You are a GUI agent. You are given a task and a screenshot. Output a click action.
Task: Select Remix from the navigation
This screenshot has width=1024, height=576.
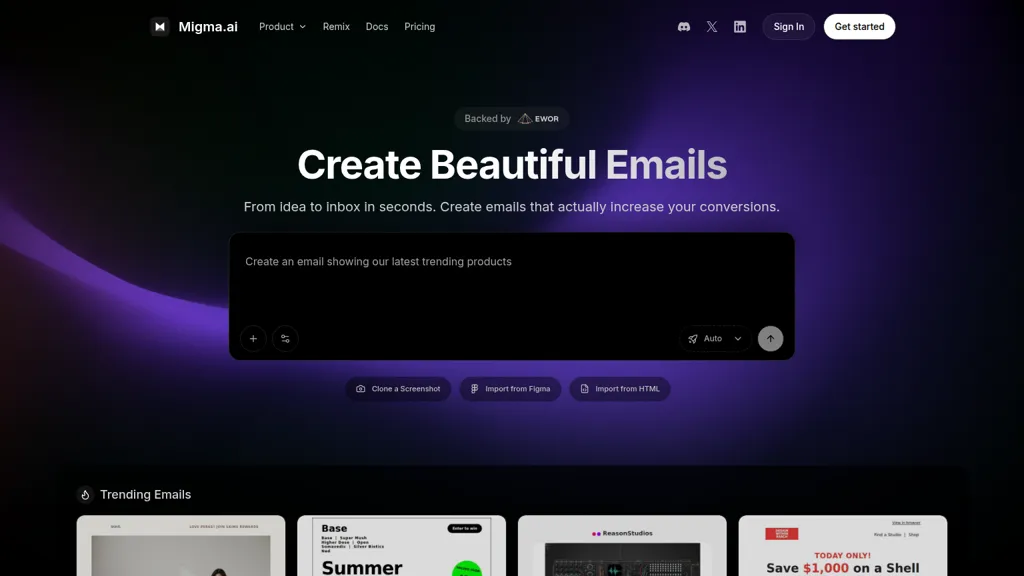(x=336, y=27)
